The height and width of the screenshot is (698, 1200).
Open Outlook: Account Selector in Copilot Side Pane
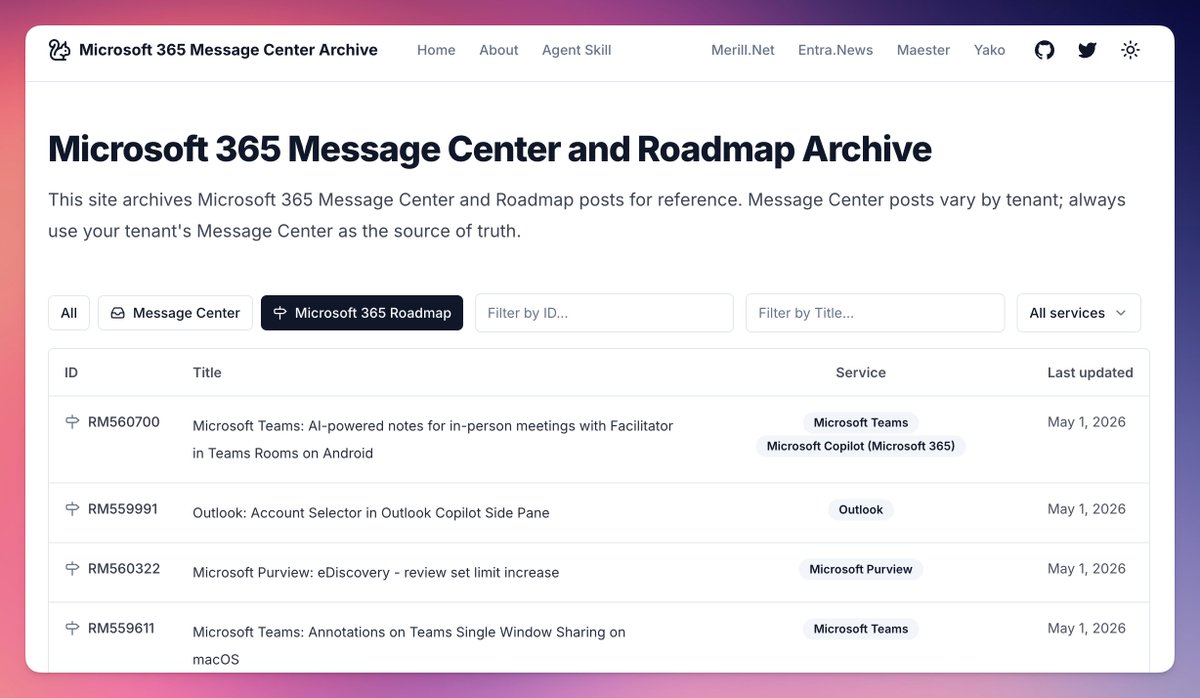pos(371,512)
